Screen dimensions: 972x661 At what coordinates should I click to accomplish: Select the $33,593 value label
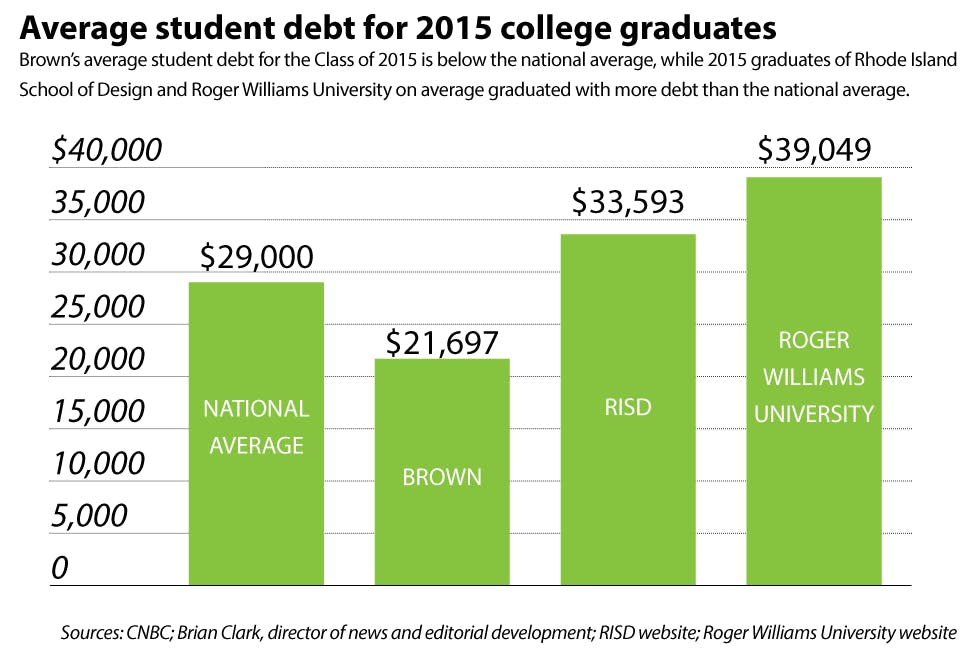(627, 202)
